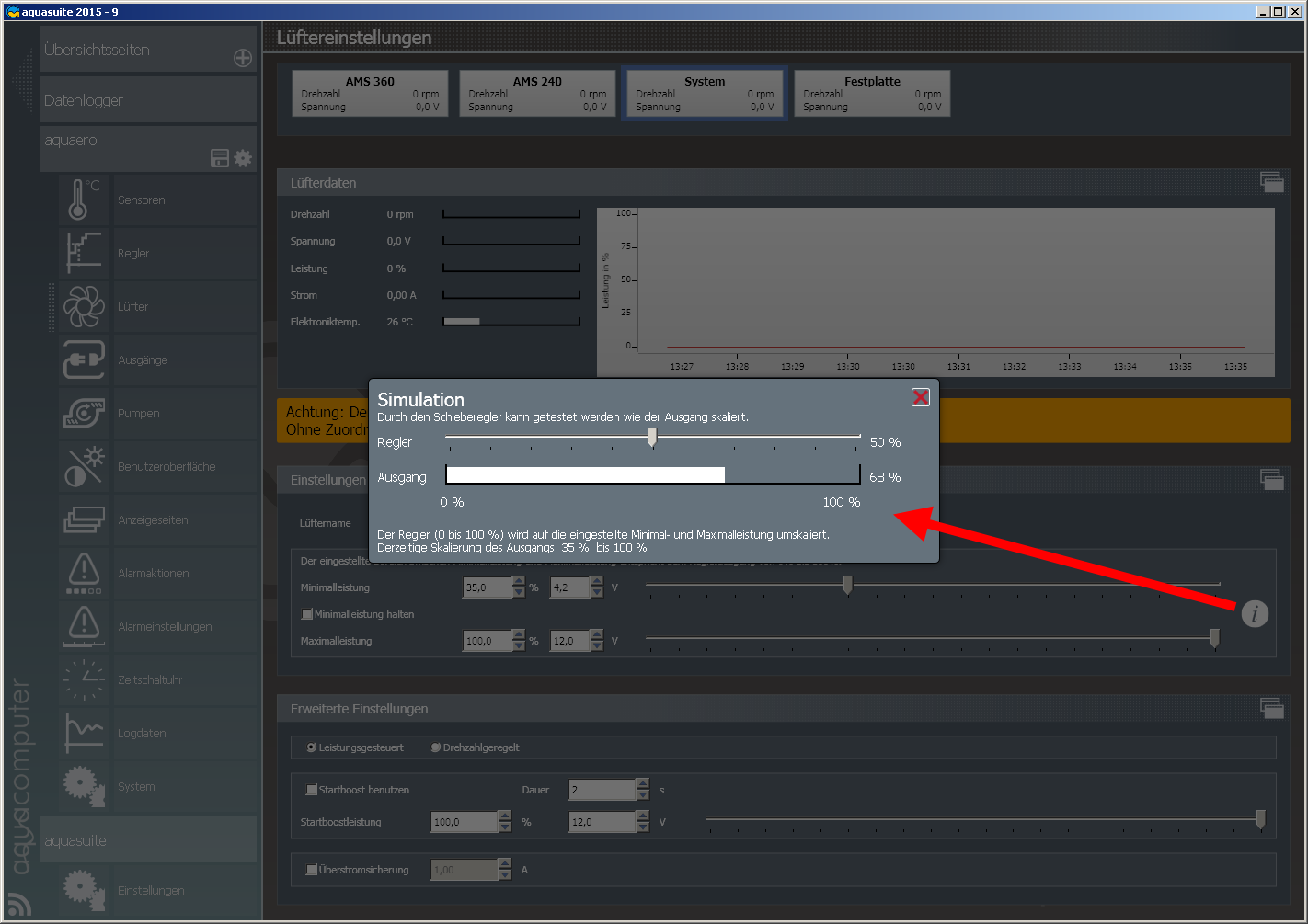
Task: Close the Simulation dialog
Action: click(x=920, y=397)
